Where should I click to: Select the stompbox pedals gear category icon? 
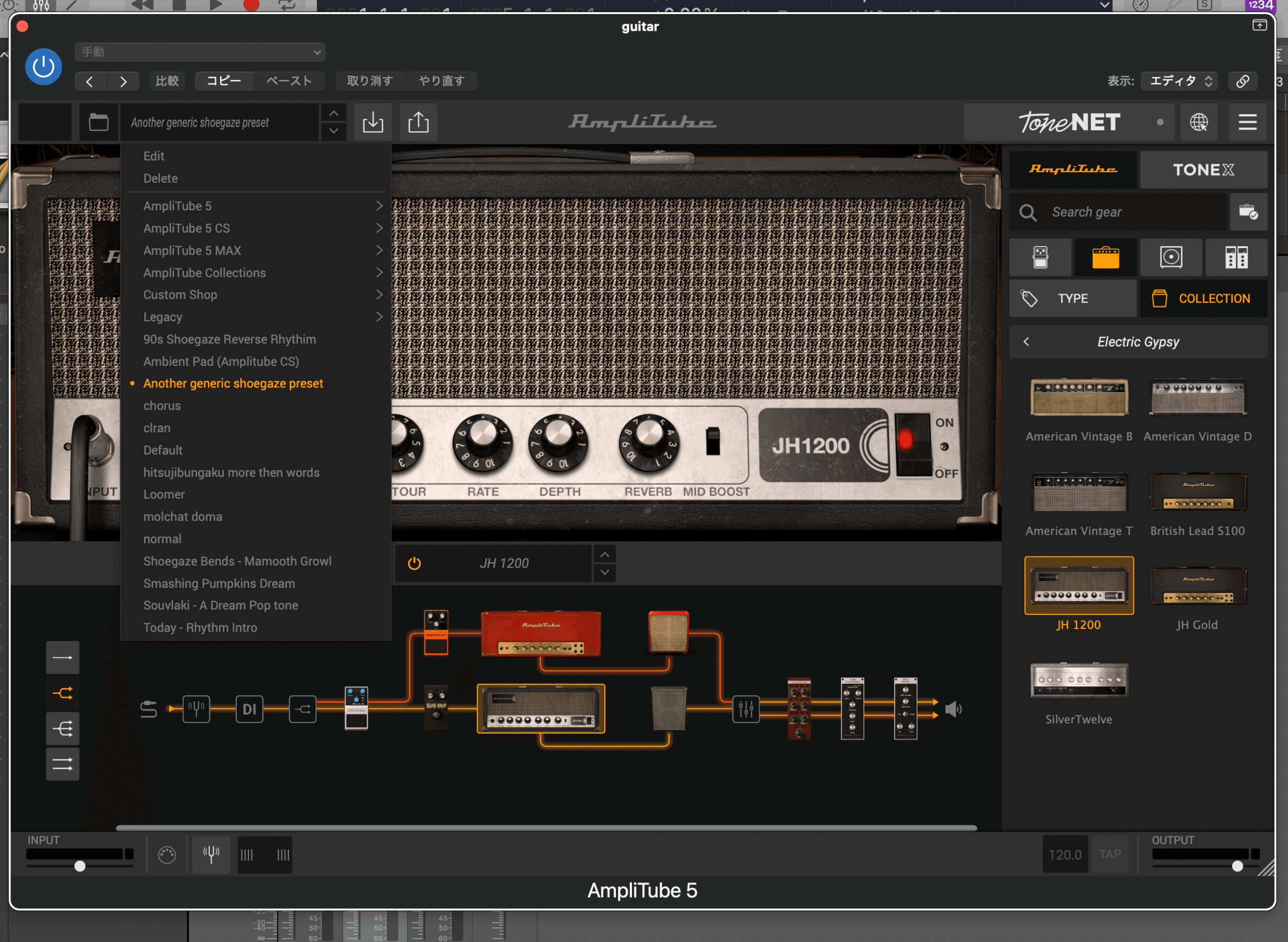tap(1039, 257)
